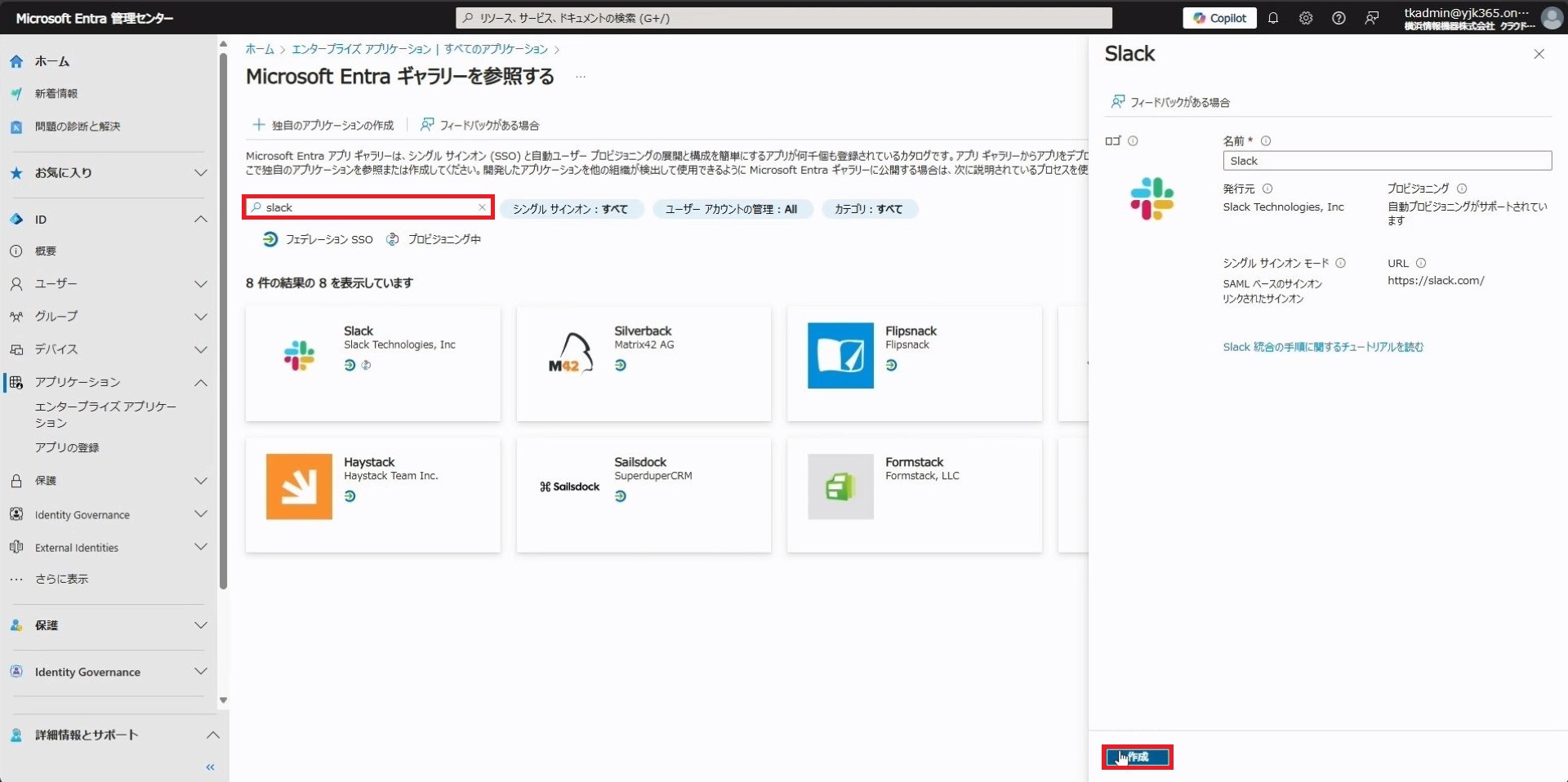Click the SSO icon on the Flipsnack card
This screenshot has height=782, width=1568.
(x=892, y=366)
